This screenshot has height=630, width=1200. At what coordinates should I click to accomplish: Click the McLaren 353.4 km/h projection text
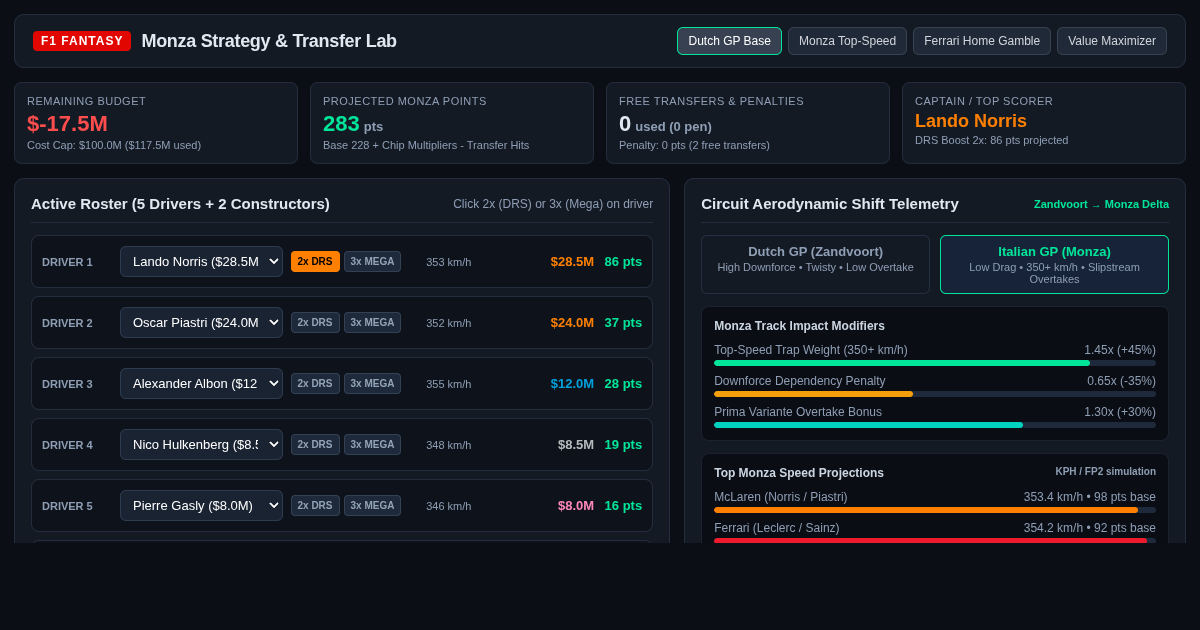(x=1089, y=497)
